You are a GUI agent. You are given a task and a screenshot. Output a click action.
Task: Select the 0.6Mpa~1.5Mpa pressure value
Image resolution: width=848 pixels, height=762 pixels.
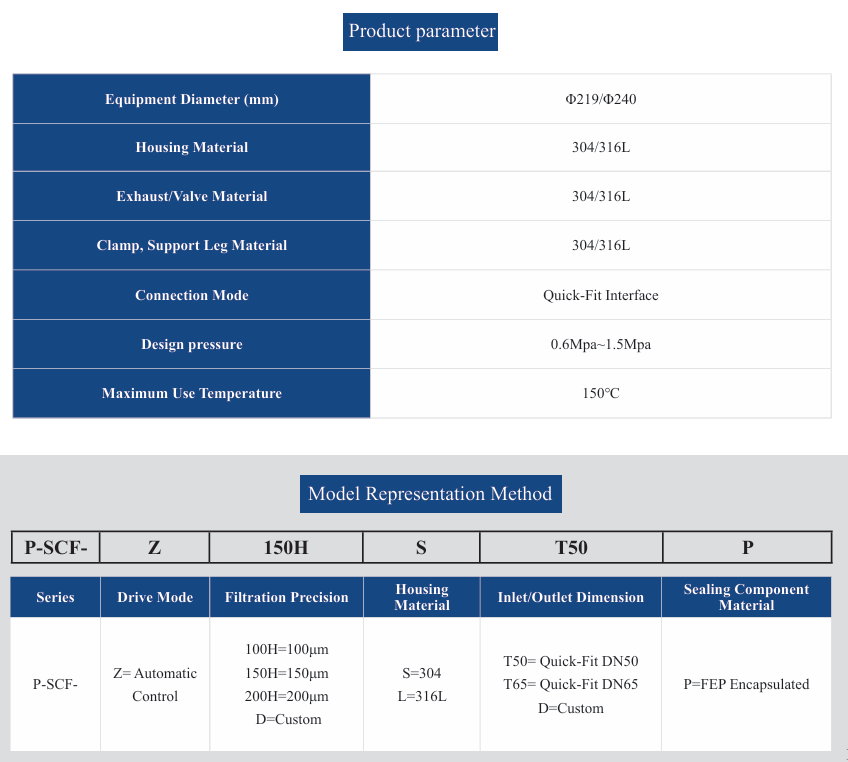600,344
